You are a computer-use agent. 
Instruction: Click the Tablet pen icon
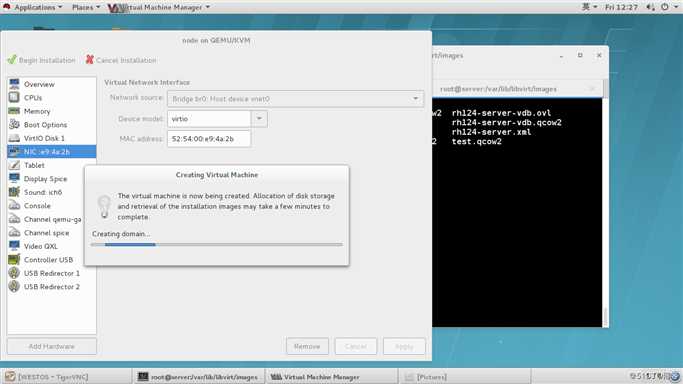click(x=14, y=165)
